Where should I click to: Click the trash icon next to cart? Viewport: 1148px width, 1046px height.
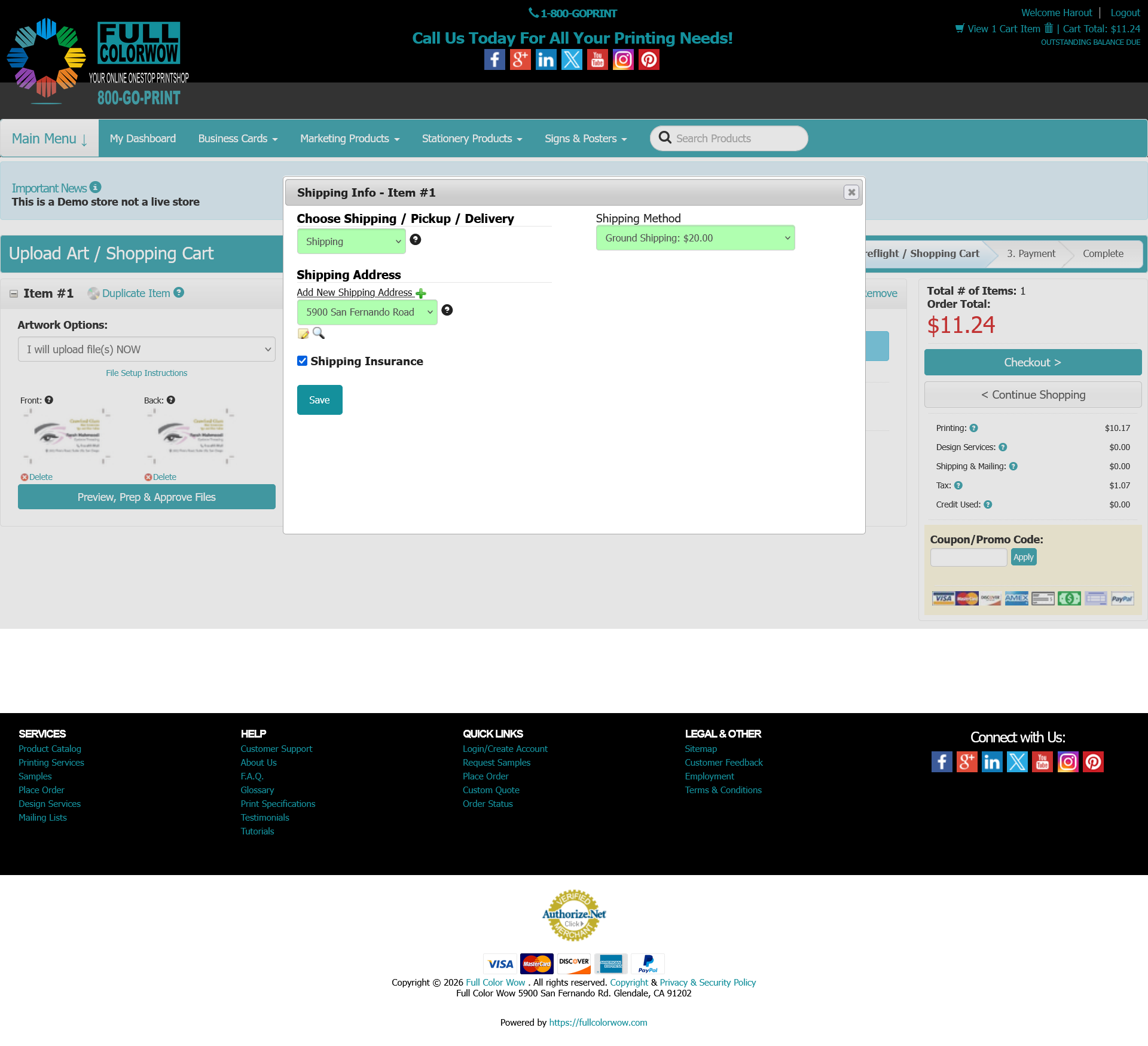point(1049,29)
